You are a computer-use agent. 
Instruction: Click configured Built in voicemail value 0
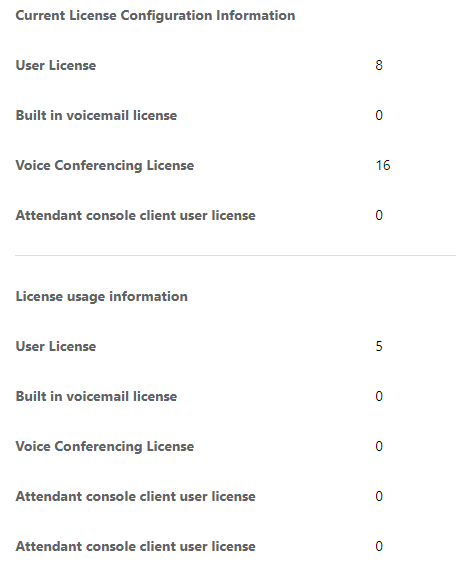pyautogui.click(x=379, y=115)
